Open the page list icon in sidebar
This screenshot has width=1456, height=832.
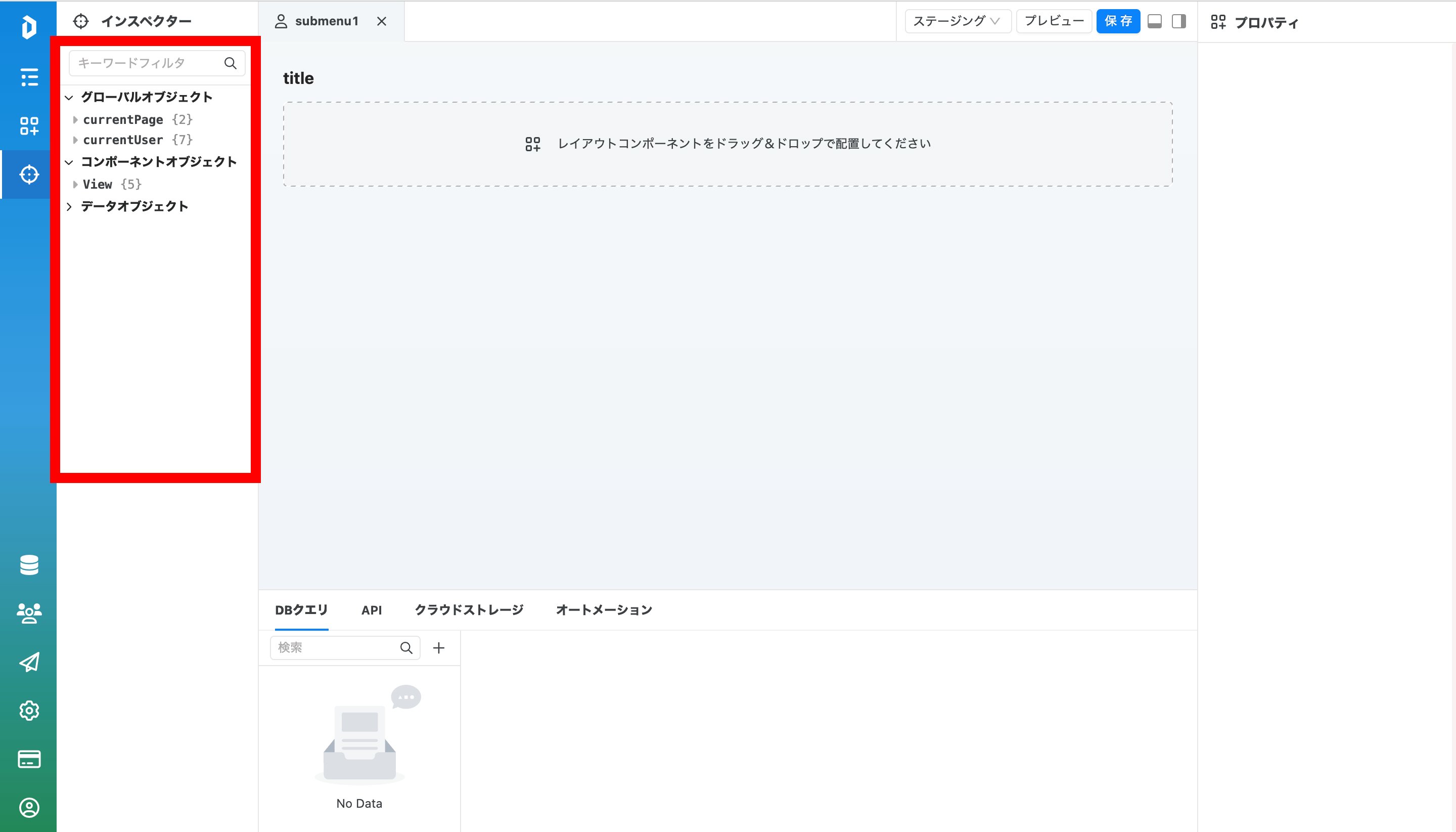[x=29, y=77]
